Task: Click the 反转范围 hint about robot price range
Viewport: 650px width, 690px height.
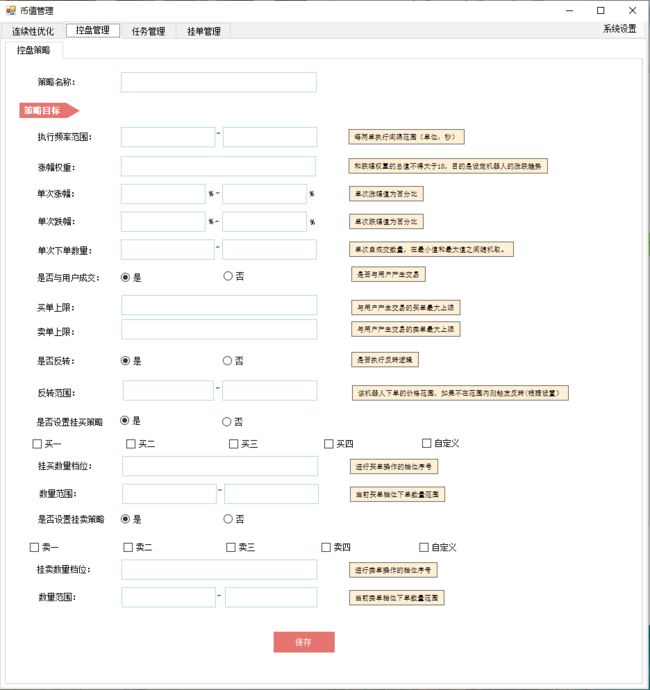Action: click(460, 393)
